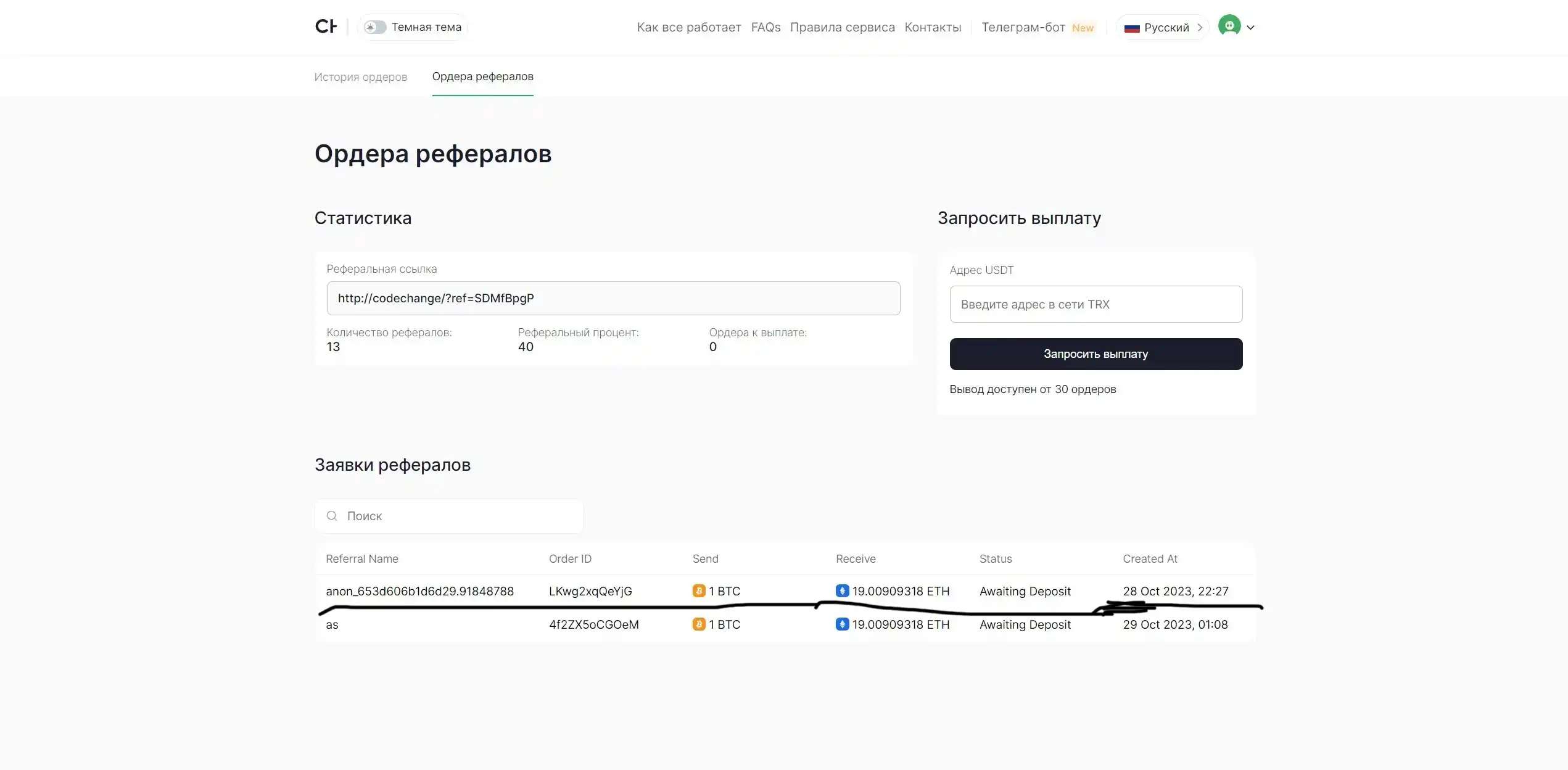Image resolution: width=1568 pixels, height=770 pixels.
Task: Click the CH site logo
Action: click(x=326, y=27)
